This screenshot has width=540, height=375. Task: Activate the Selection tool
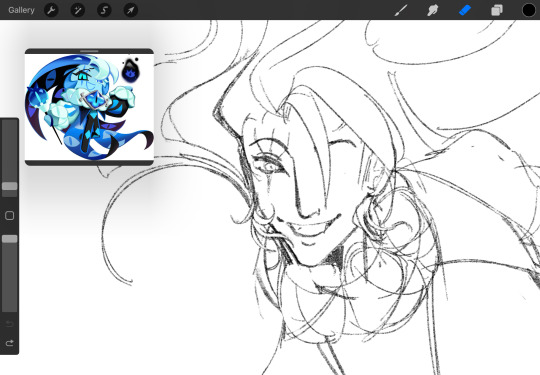[x=104, y=10]
